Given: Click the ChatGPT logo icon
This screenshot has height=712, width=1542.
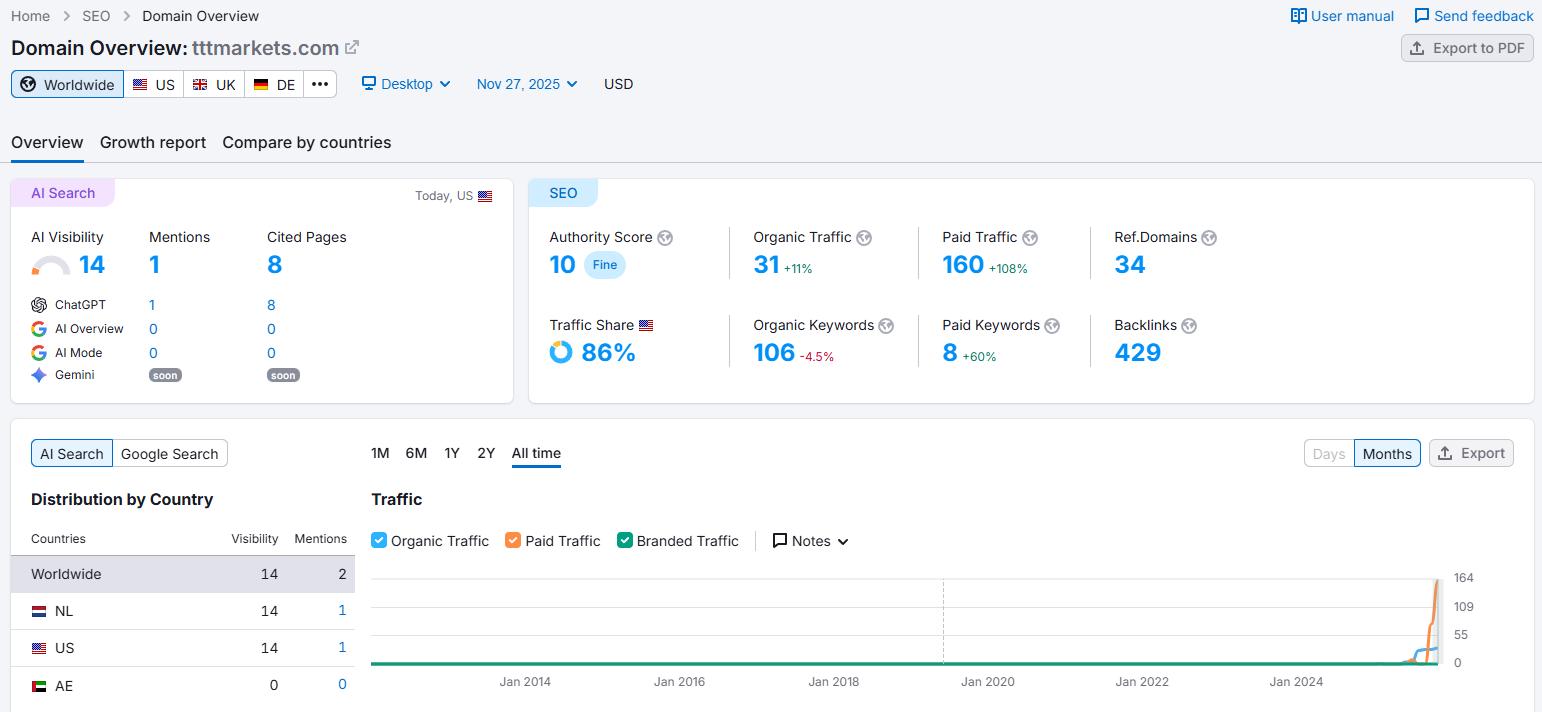Looking at the screenshot, I should coord(39,305).
